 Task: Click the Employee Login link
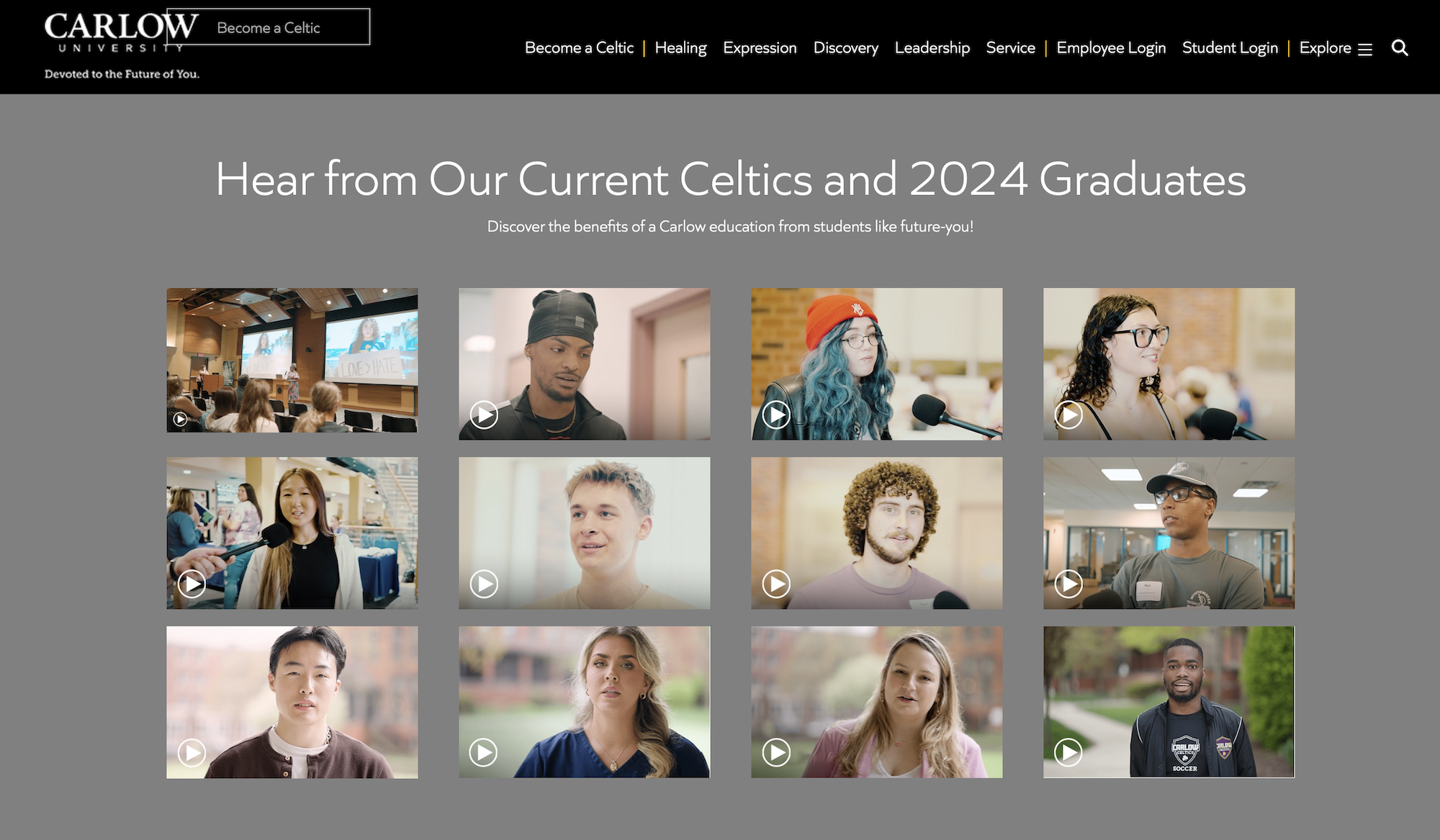(x=1110, y=48)
